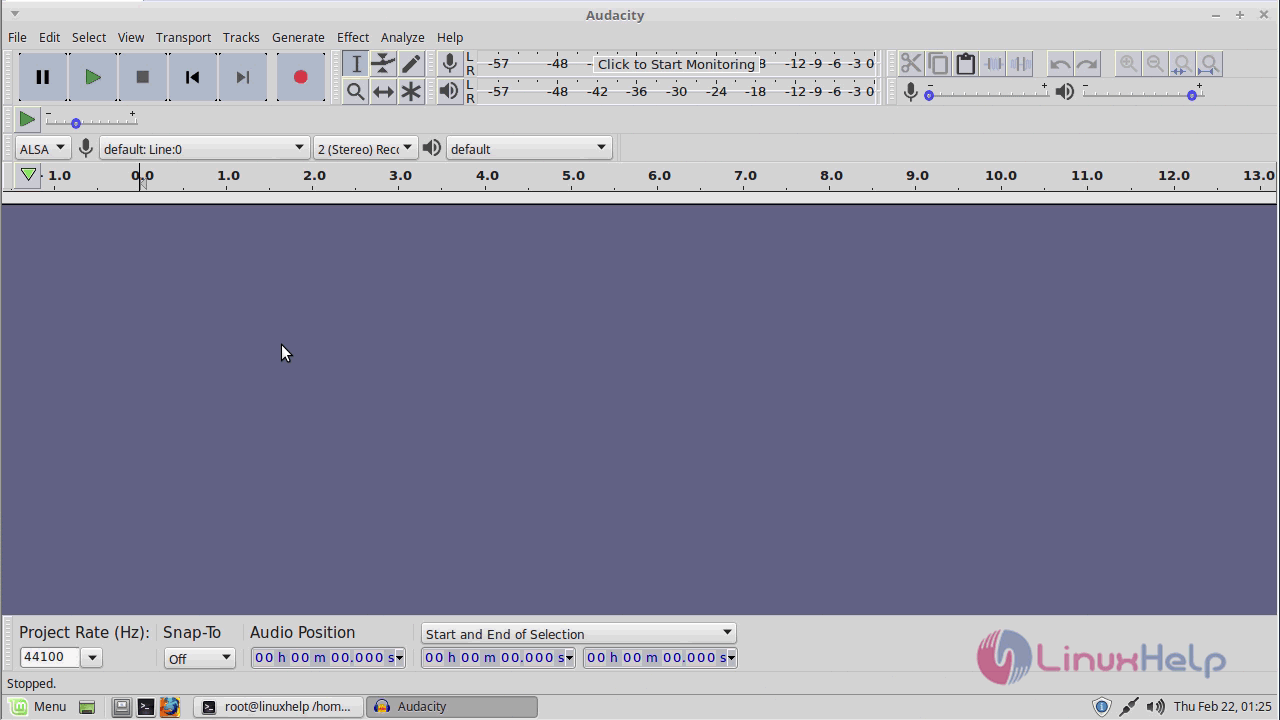Open the Help menu
Image resolution: width=1280 pixels, height=720 pixels.
[450, 37]
